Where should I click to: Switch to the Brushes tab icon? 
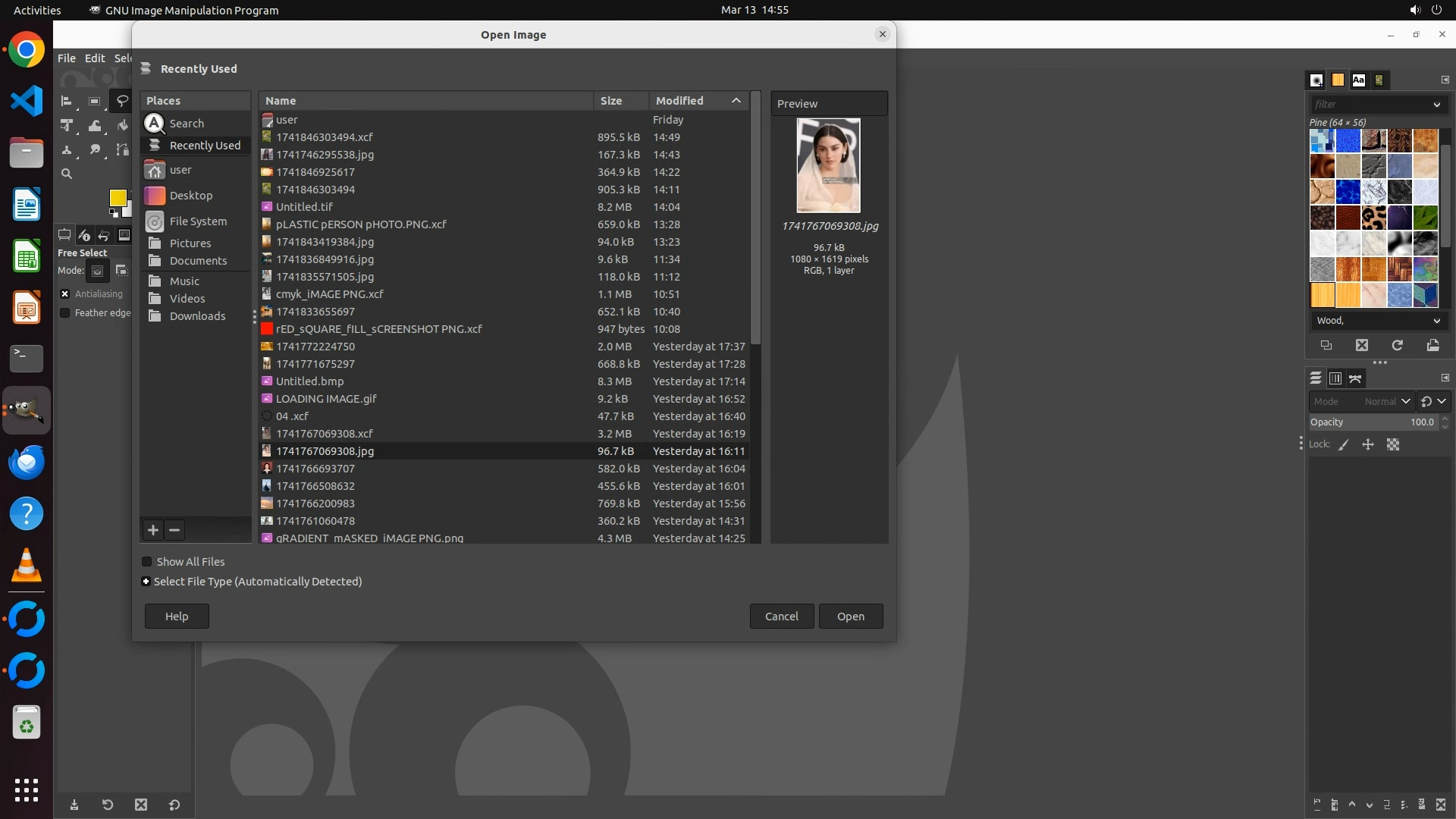click(x=1316, y=80)
